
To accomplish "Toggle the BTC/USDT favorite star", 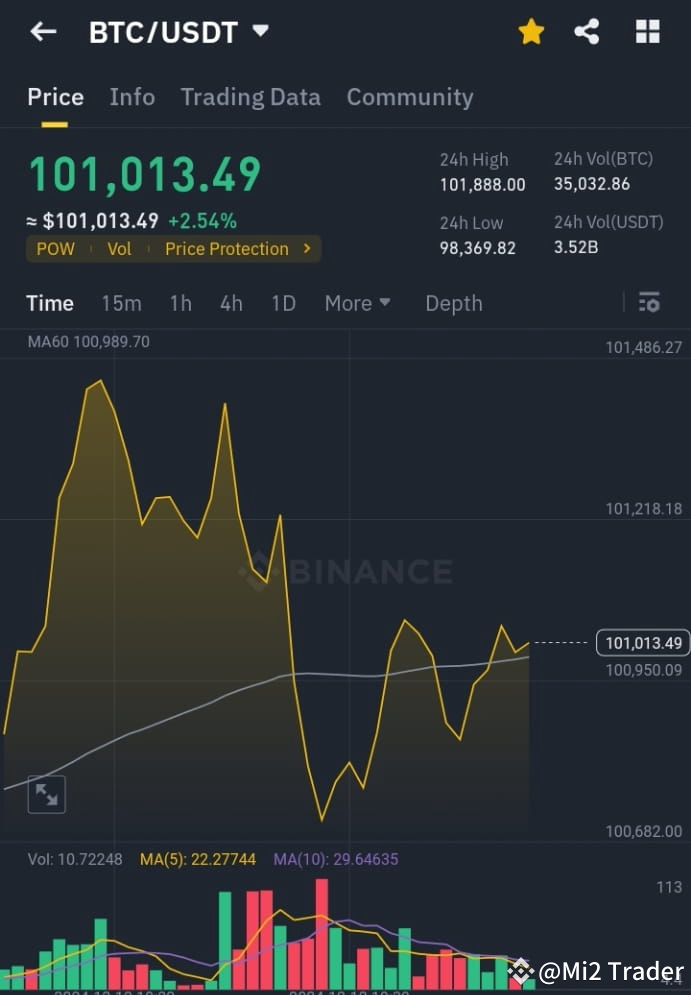I will (x=531, y=31).
